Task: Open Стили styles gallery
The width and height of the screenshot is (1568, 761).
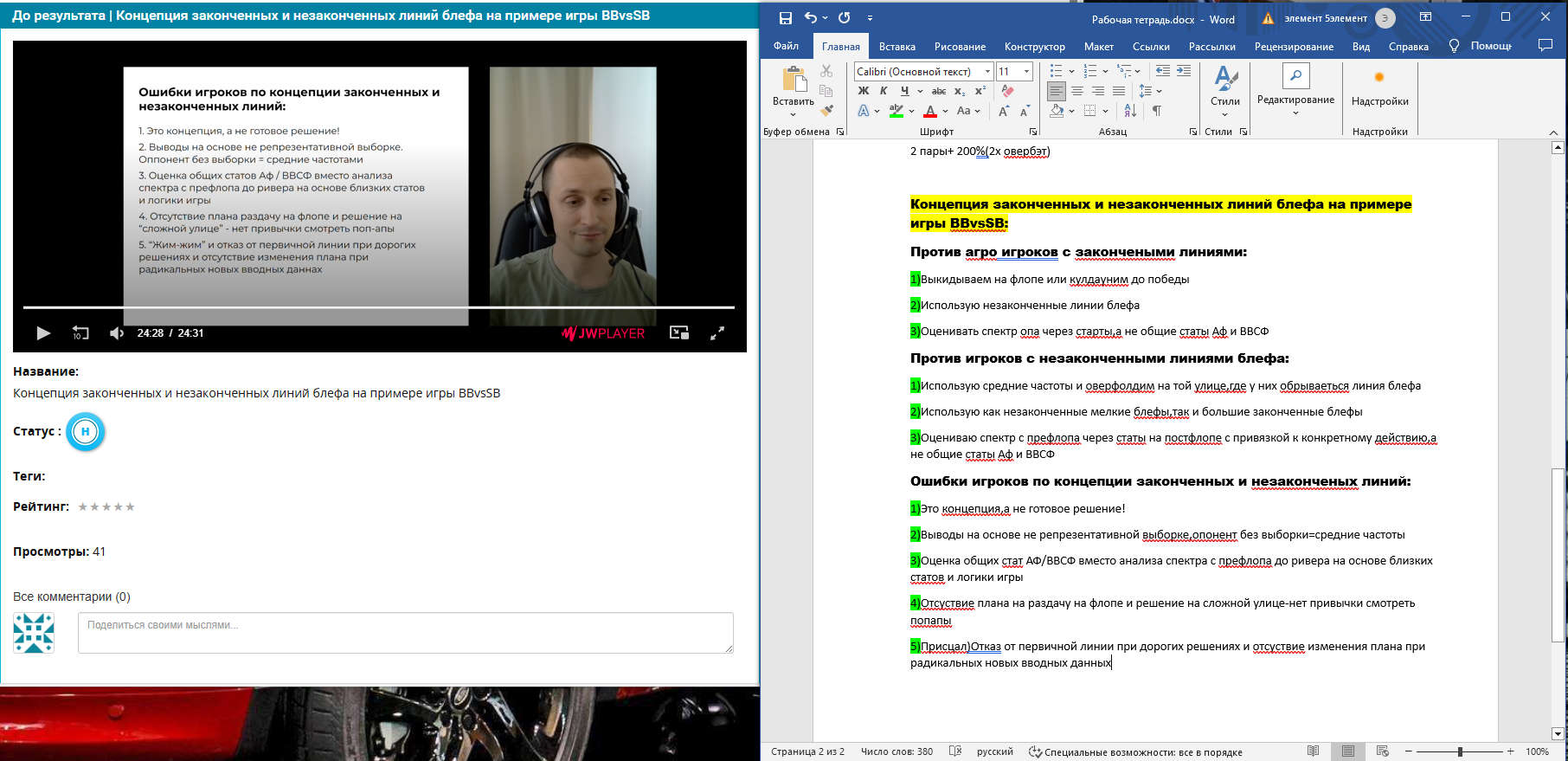Action: coord(1225,91)
